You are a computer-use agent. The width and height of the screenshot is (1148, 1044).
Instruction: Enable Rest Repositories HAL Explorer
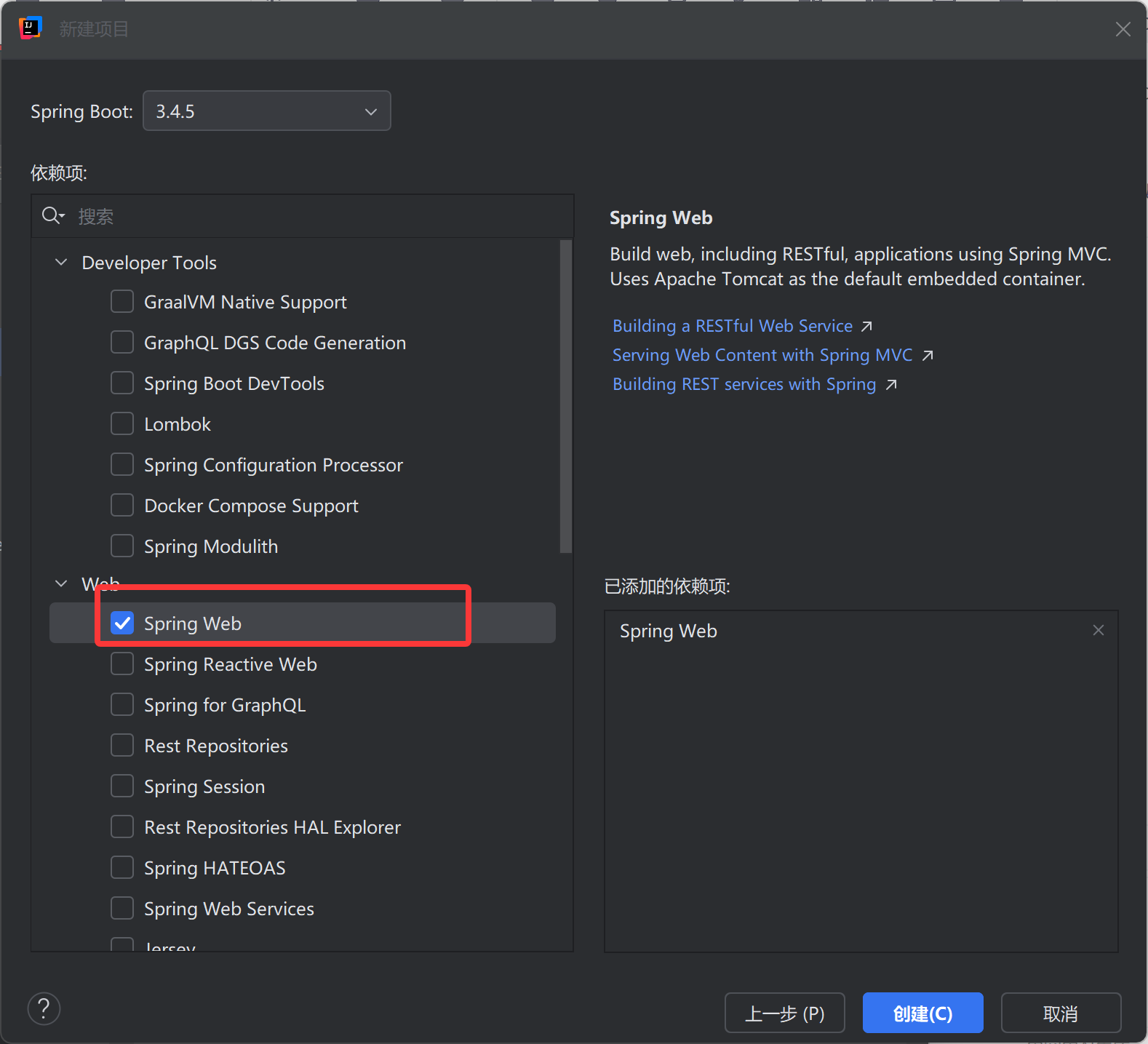point(122,826)
